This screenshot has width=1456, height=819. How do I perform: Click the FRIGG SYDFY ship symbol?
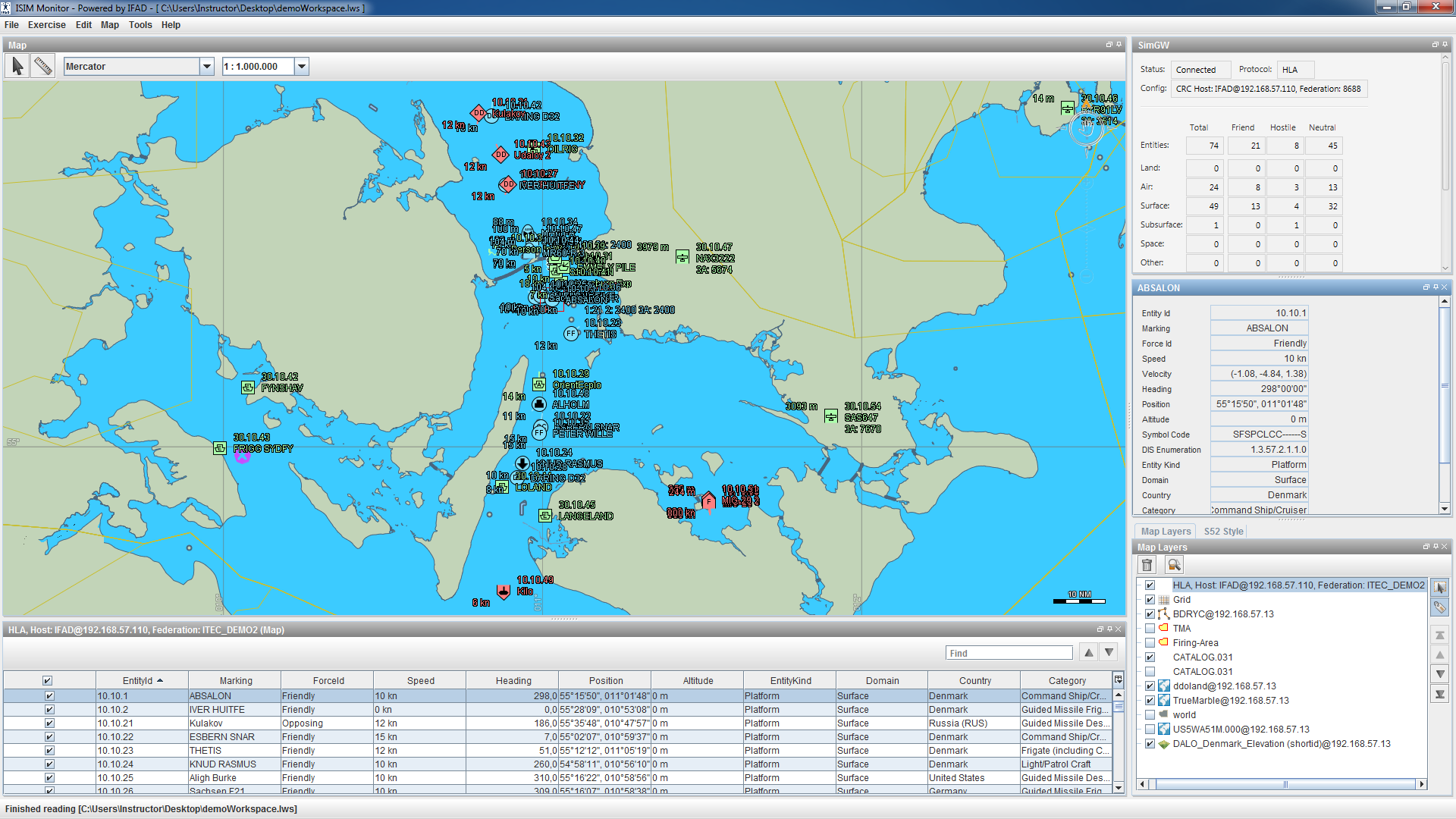(x=220, y=448)
